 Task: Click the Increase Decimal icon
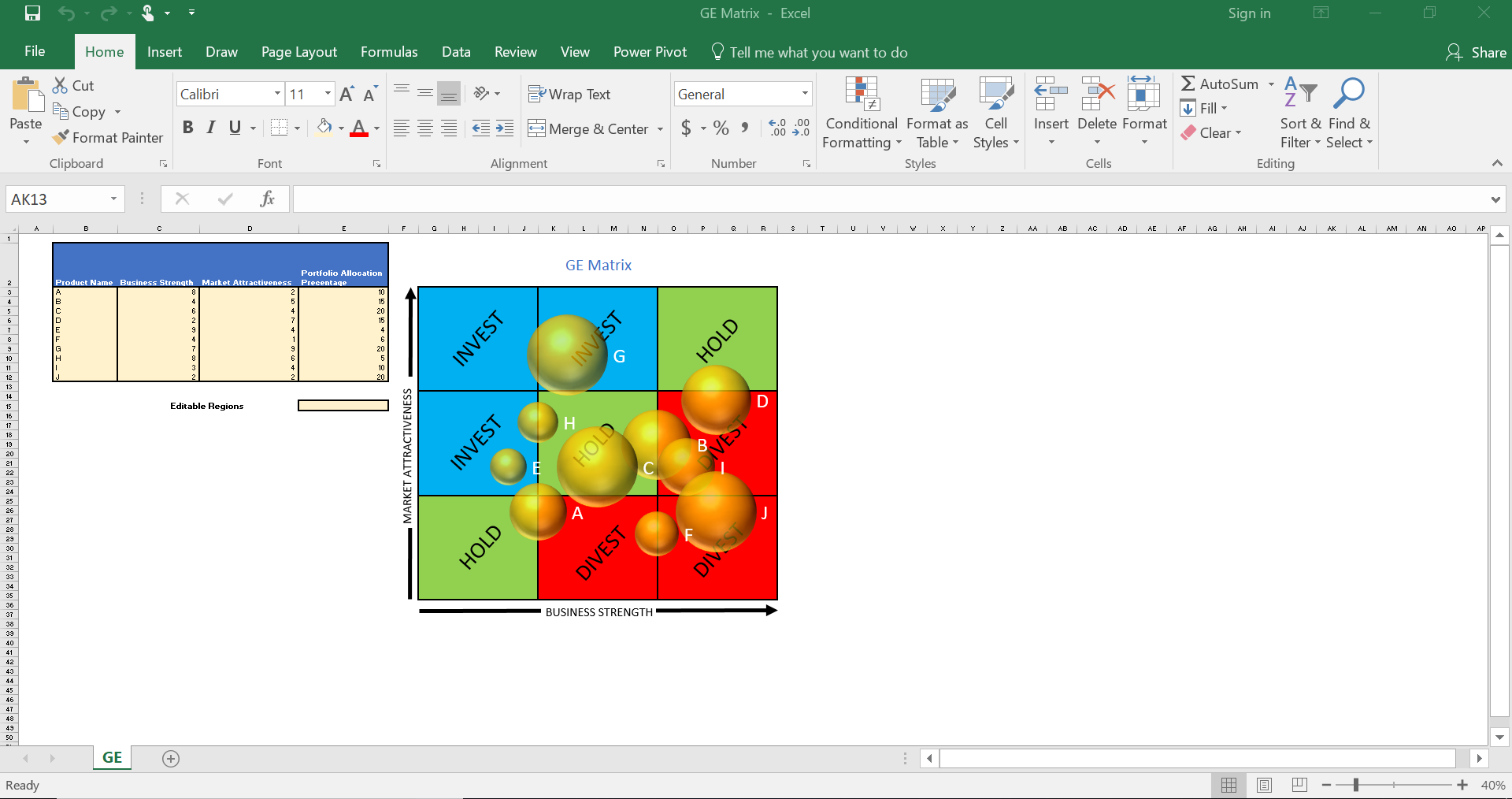(x=777, y=126)
